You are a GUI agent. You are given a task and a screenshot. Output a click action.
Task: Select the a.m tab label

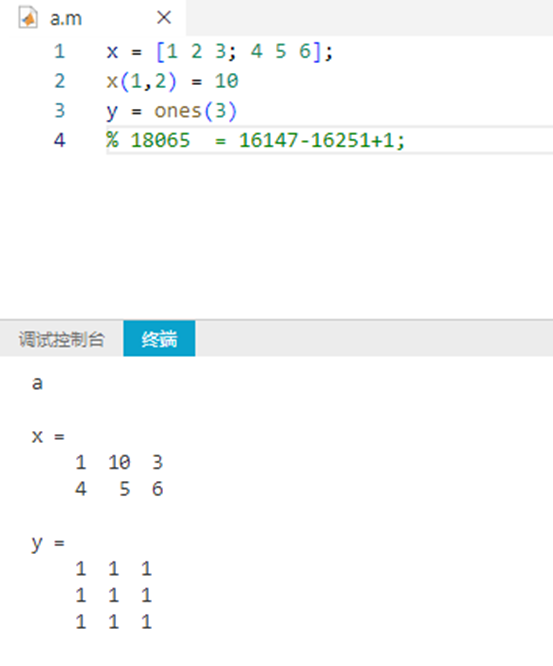tap(66, 19)
